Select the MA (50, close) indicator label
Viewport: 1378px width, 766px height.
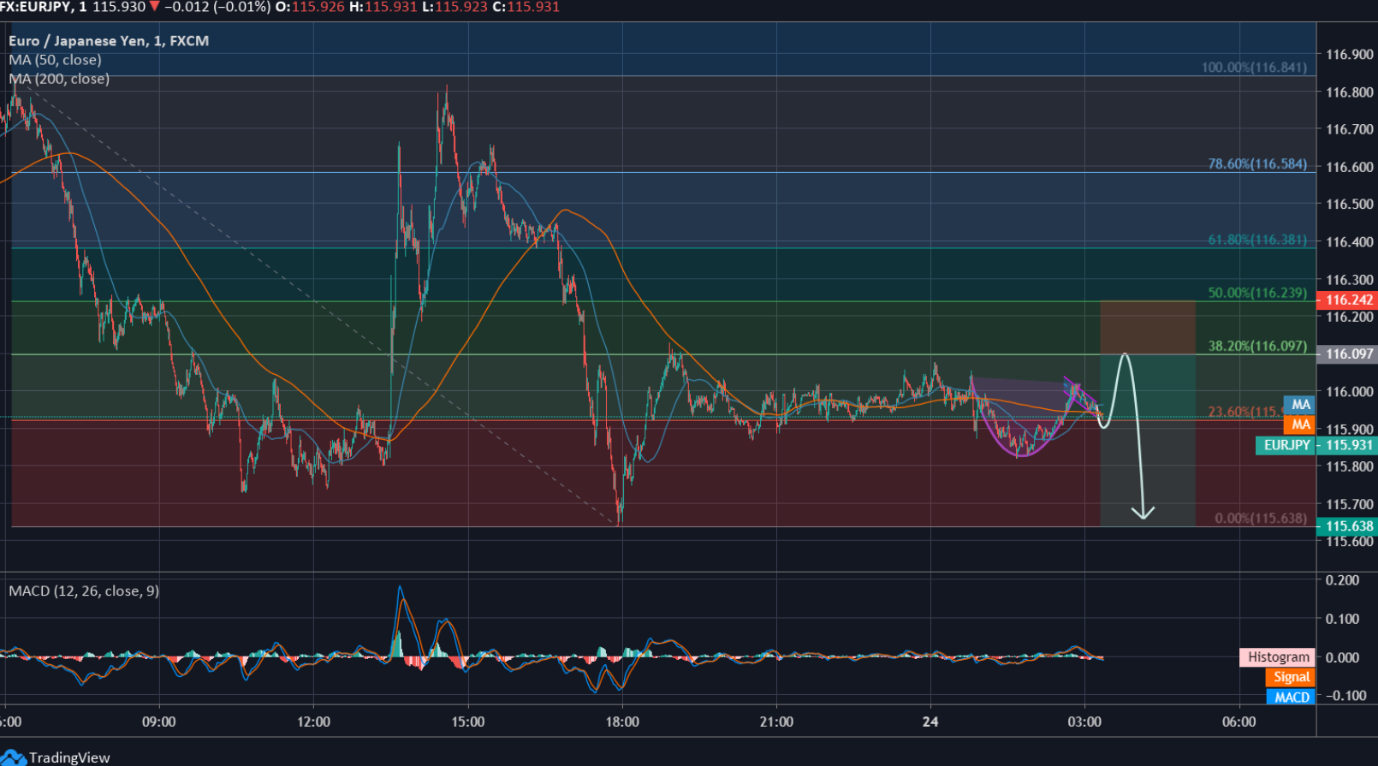coord(55,60)
